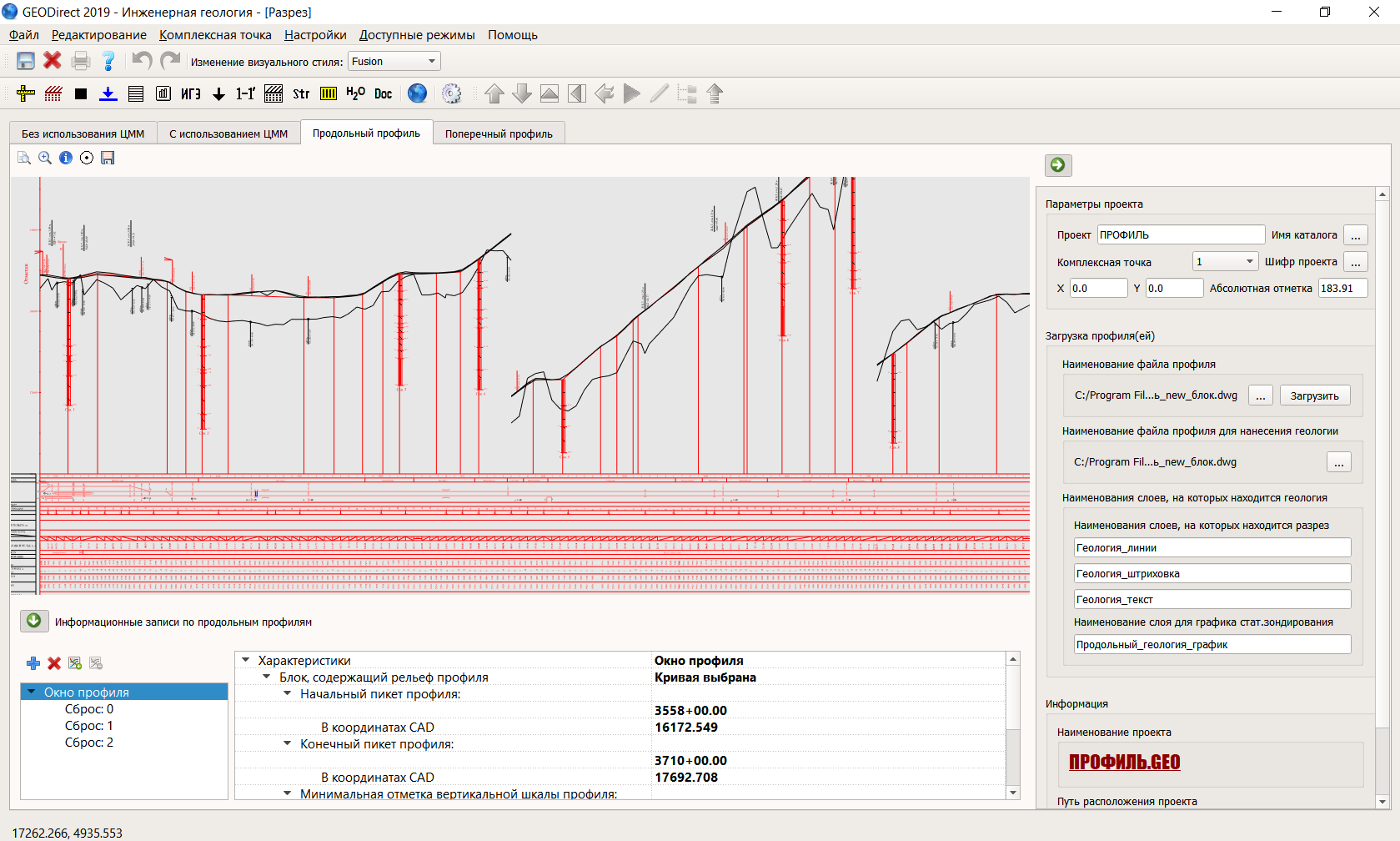
Task: Open the Fusion visual style dropdown
Action: [x=394, y=61]
